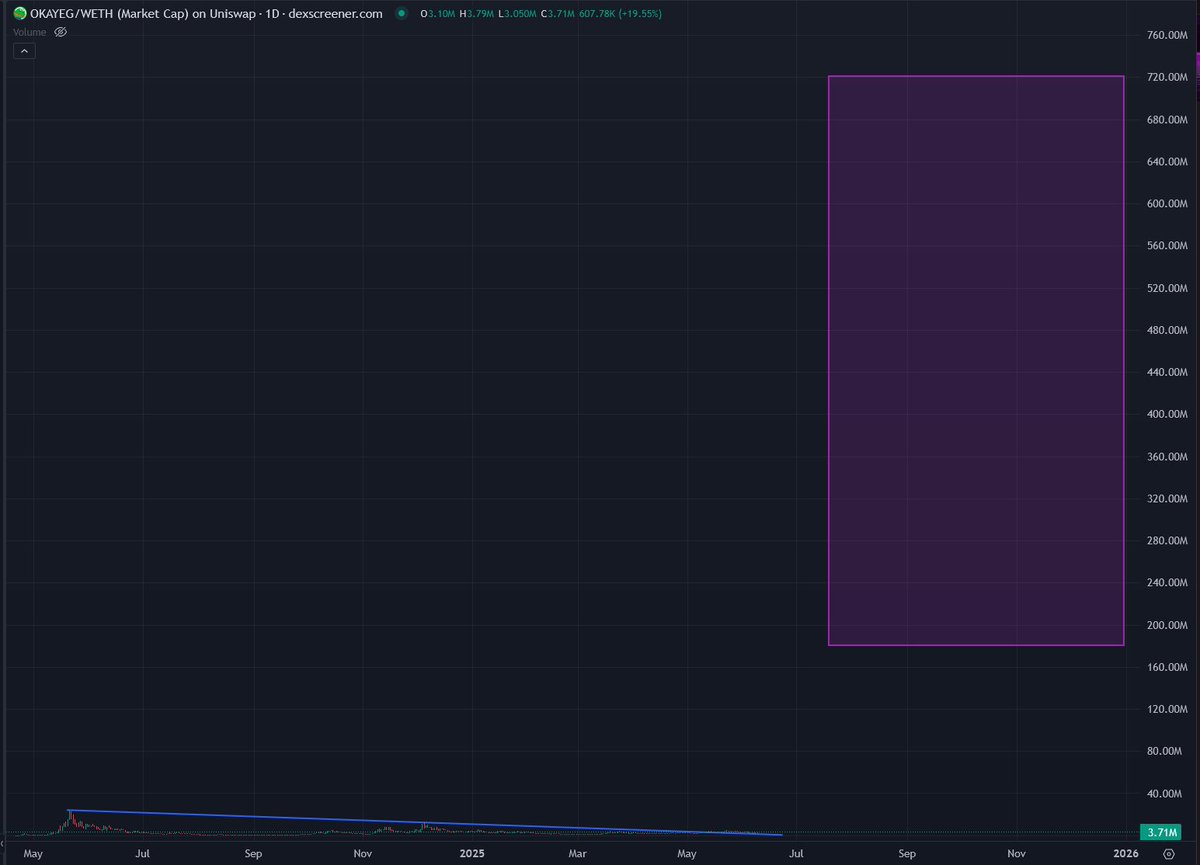Click the green status dot beside the pair name
1200x865 pixels.
click(x=402, y=15)
